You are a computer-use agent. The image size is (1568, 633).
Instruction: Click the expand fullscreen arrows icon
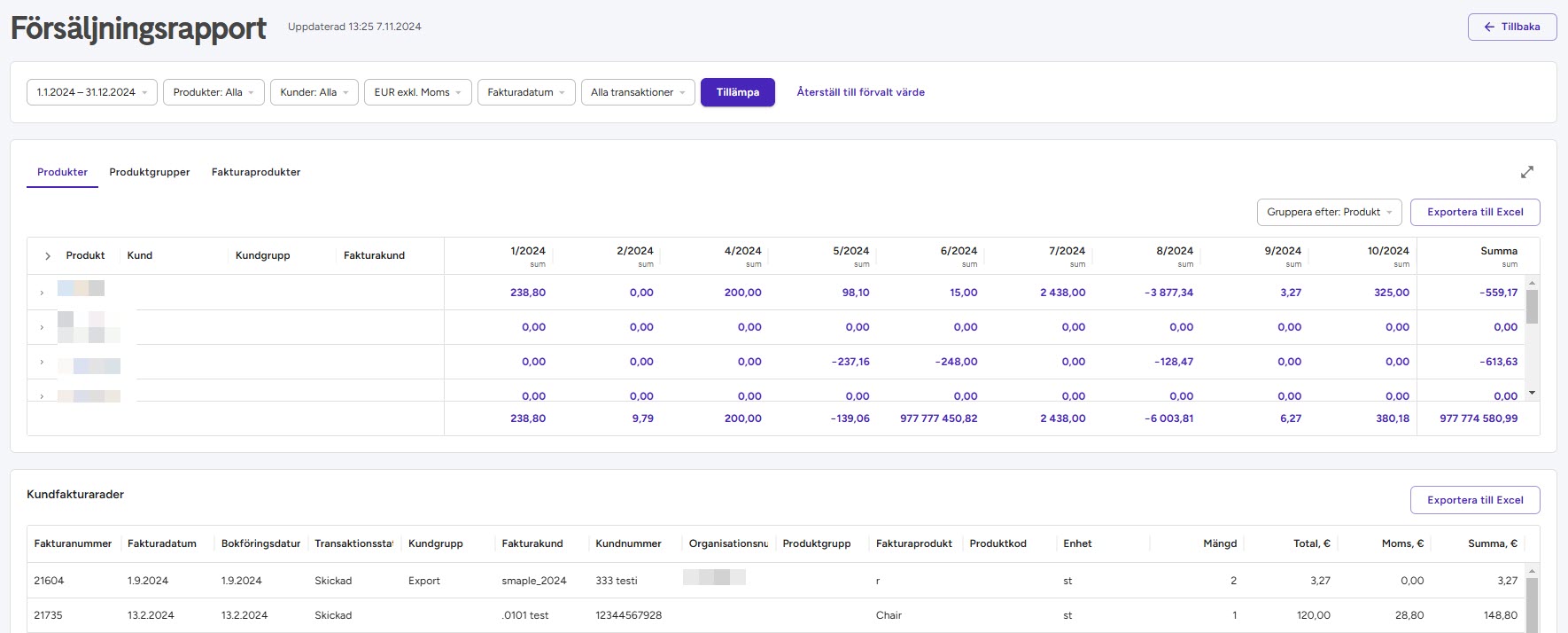click(1527, 172)
